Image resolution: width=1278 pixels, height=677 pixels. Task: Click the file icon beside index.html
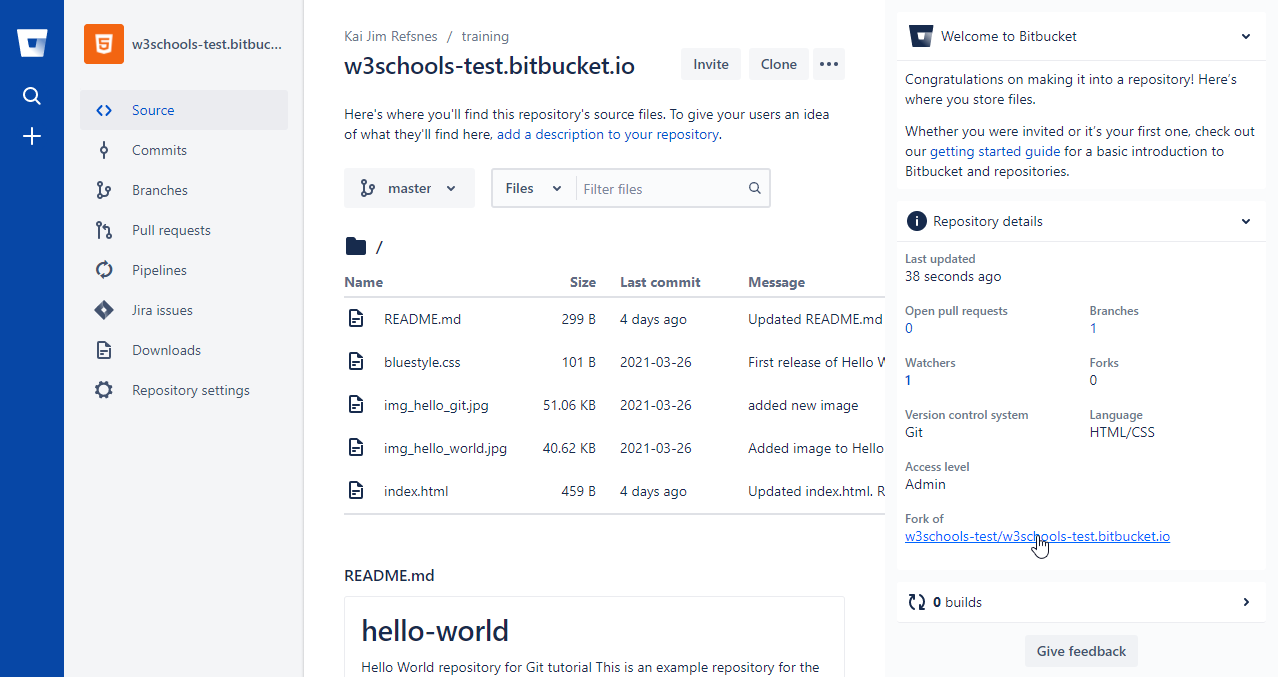(356, 491)
